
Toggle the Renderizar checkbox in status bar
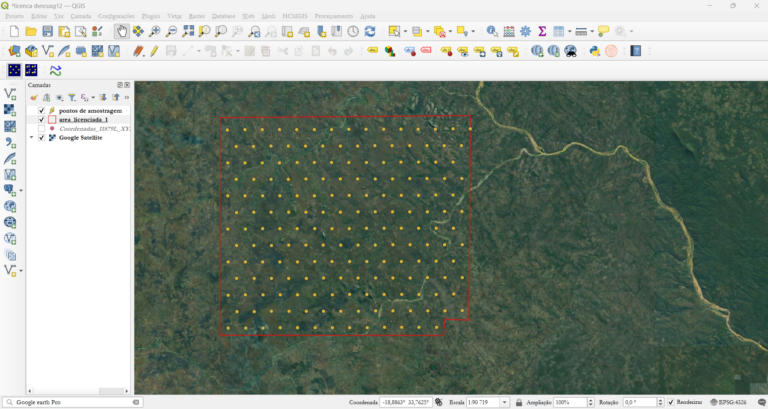coord(671,402)
